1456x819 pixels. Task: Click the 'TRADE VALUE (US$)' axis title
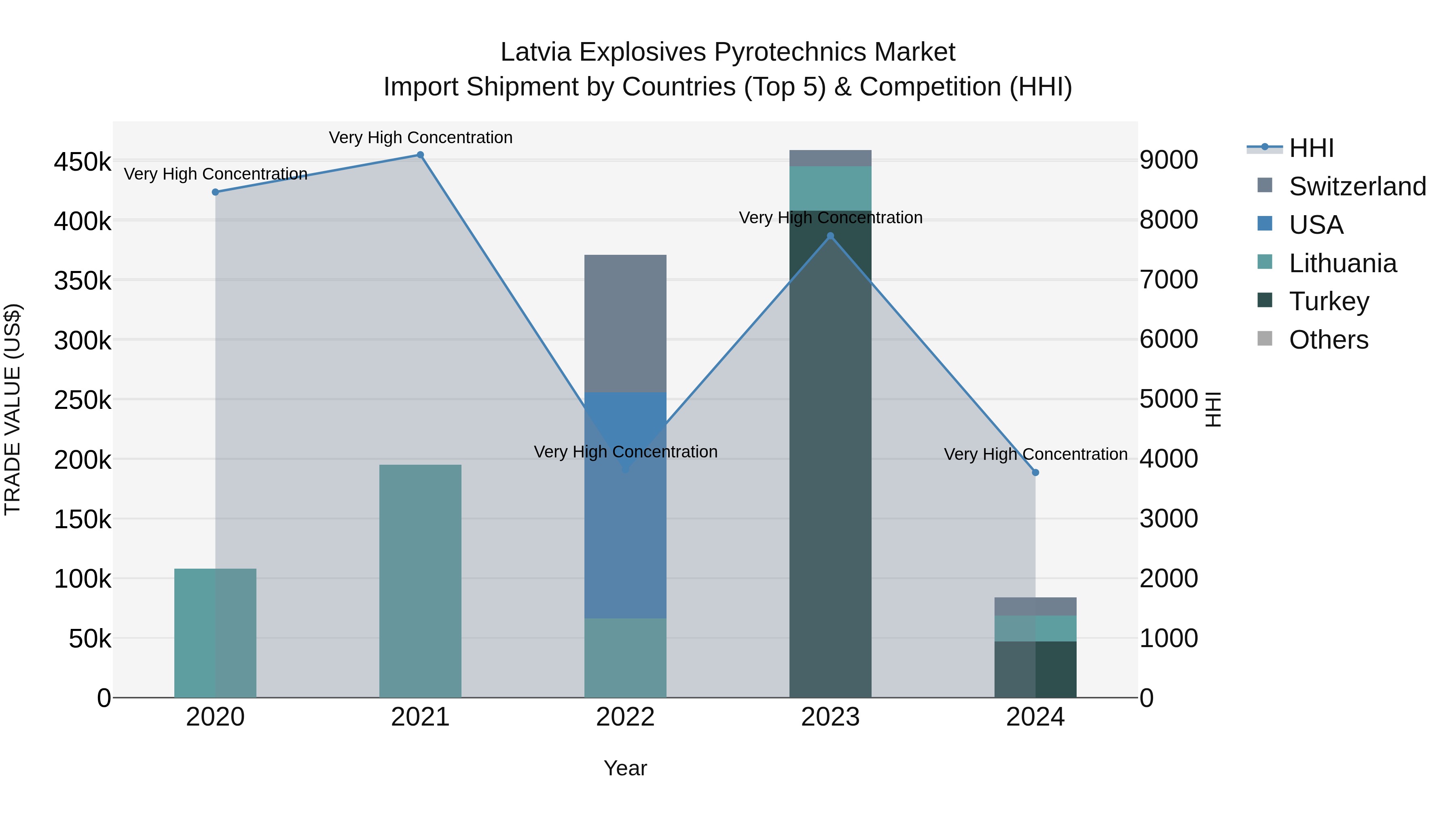pyautogui.click(x=13, y=409)
